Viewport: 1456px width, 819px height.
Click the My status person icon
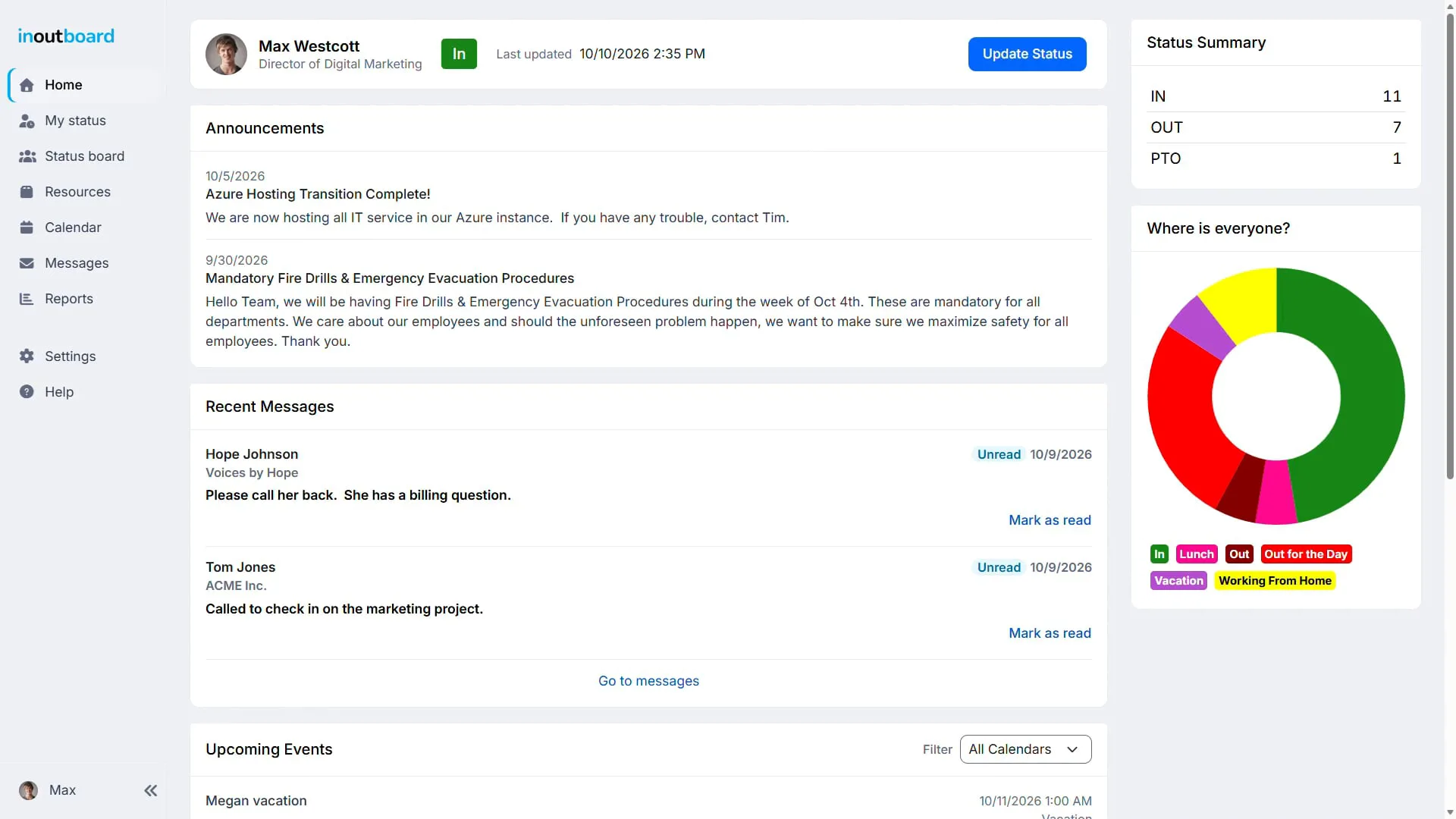click(27, 121)
